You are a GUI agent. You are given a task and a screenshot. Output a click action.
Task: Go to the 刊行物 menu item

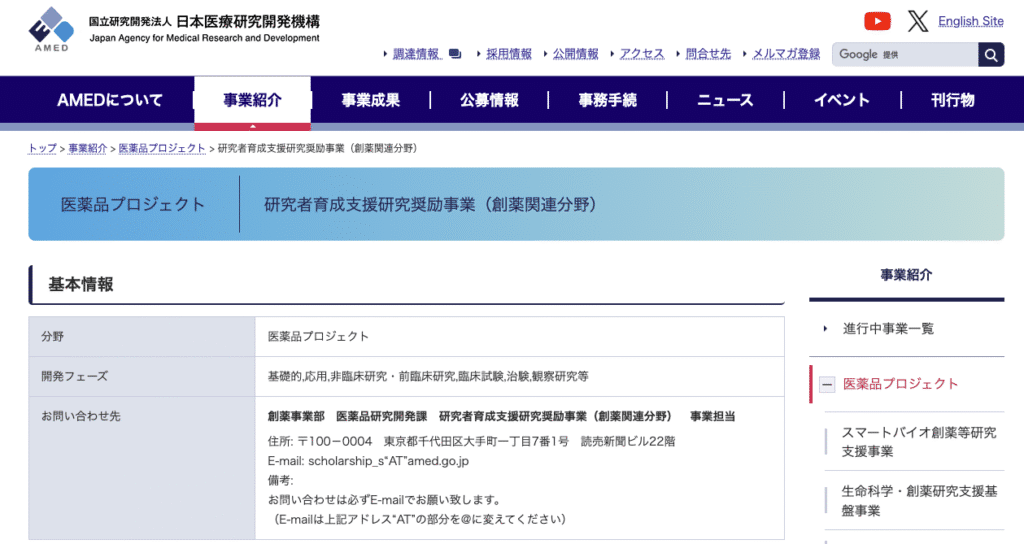[952, 100]
